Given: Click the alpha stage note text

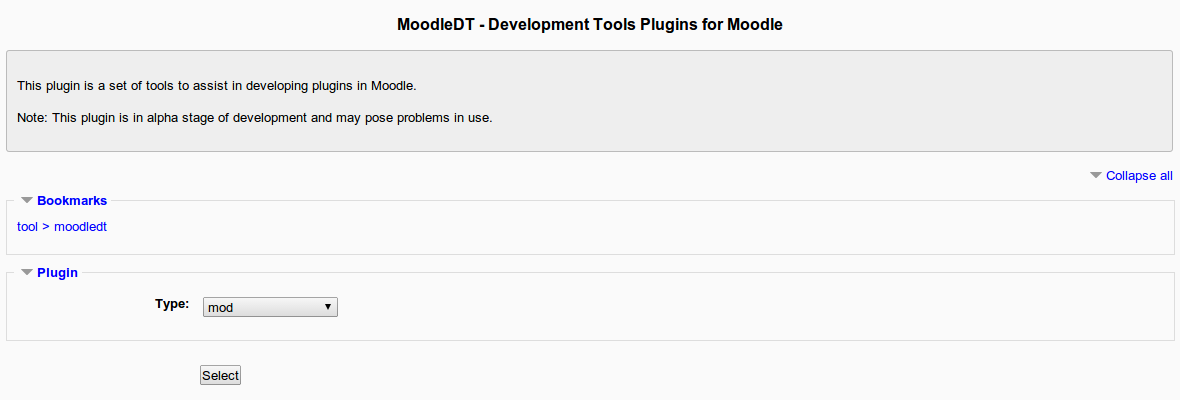Looking at the screenshot, I should click(x=255, y=118).
